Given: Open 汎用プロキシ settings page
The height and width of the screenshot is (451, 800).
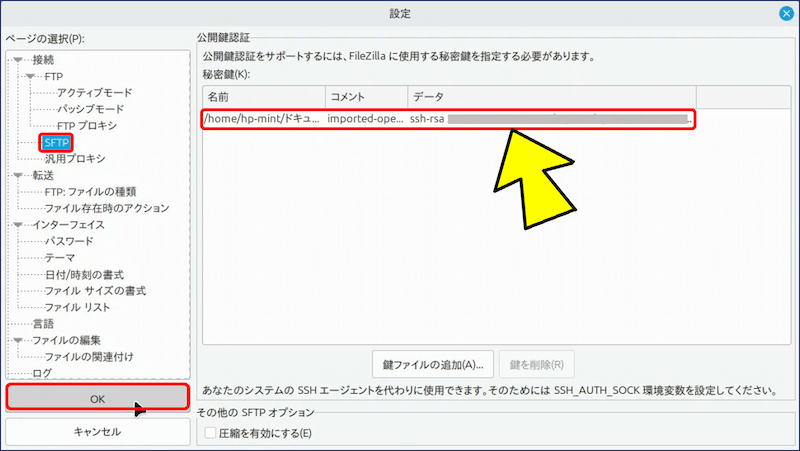Looking at the screenshot, I should 75,159.
